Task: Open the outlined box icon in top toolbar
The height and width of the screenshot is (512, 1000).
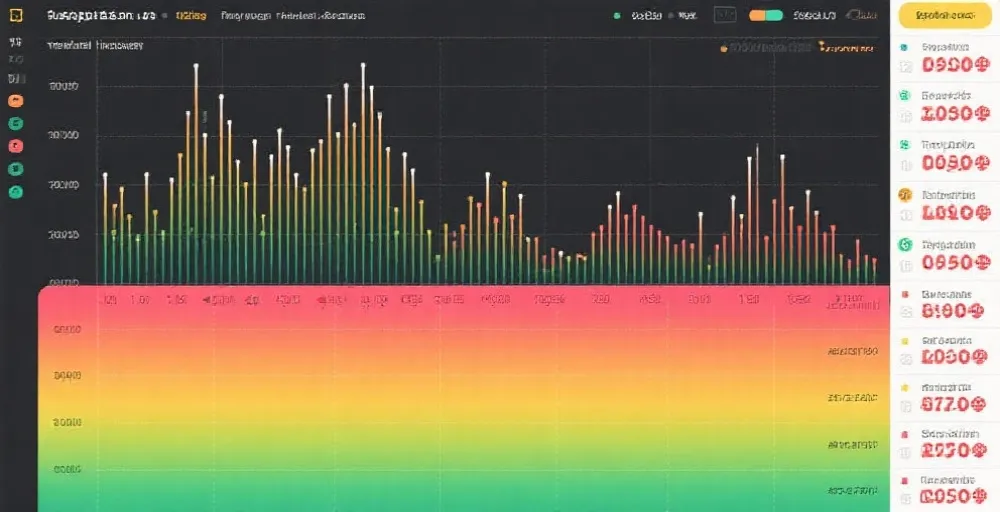Action: pos(725,16)
